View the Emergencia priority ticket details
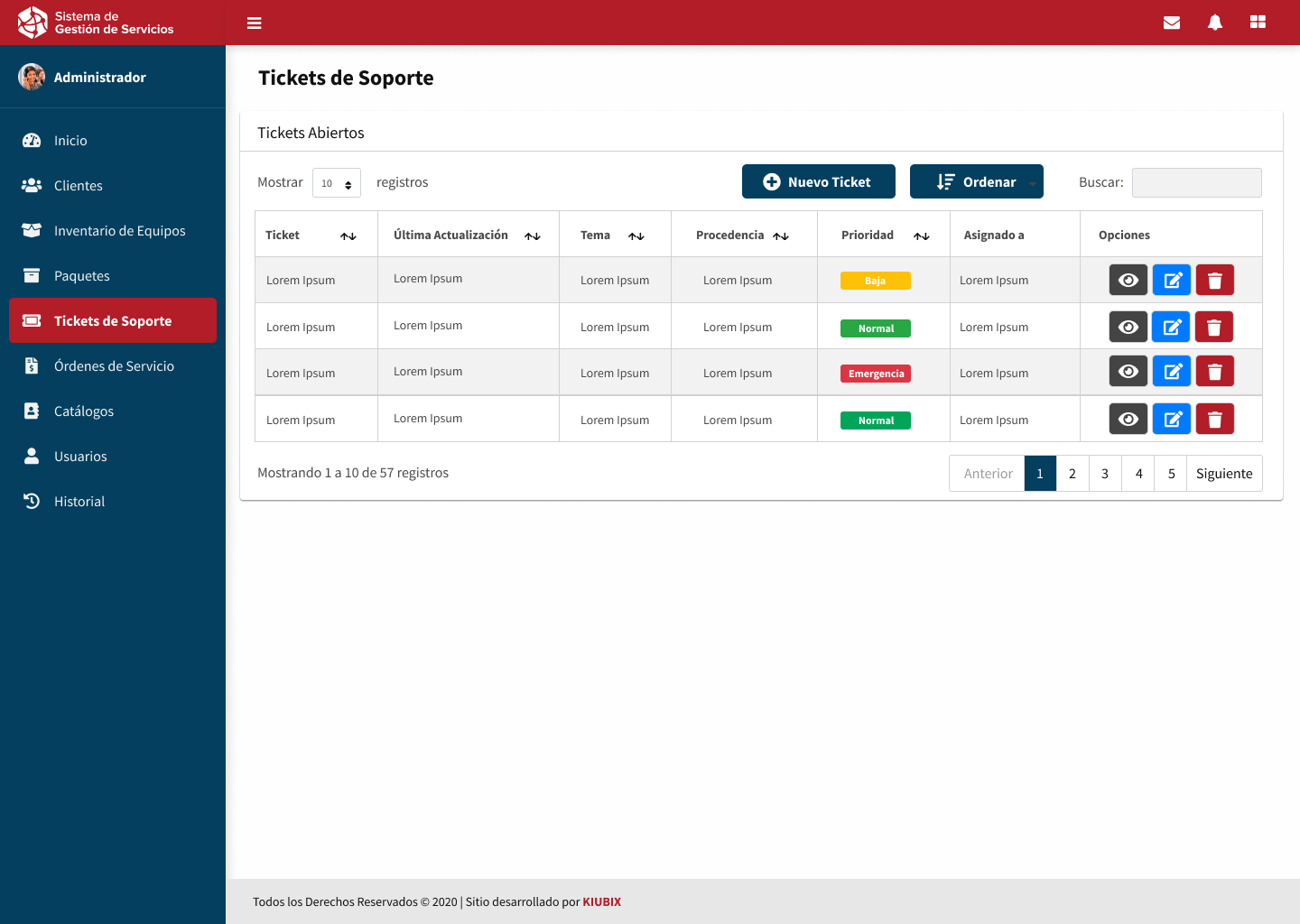Viewport: 1300px width, 924px height. [x=1128, y=372]
